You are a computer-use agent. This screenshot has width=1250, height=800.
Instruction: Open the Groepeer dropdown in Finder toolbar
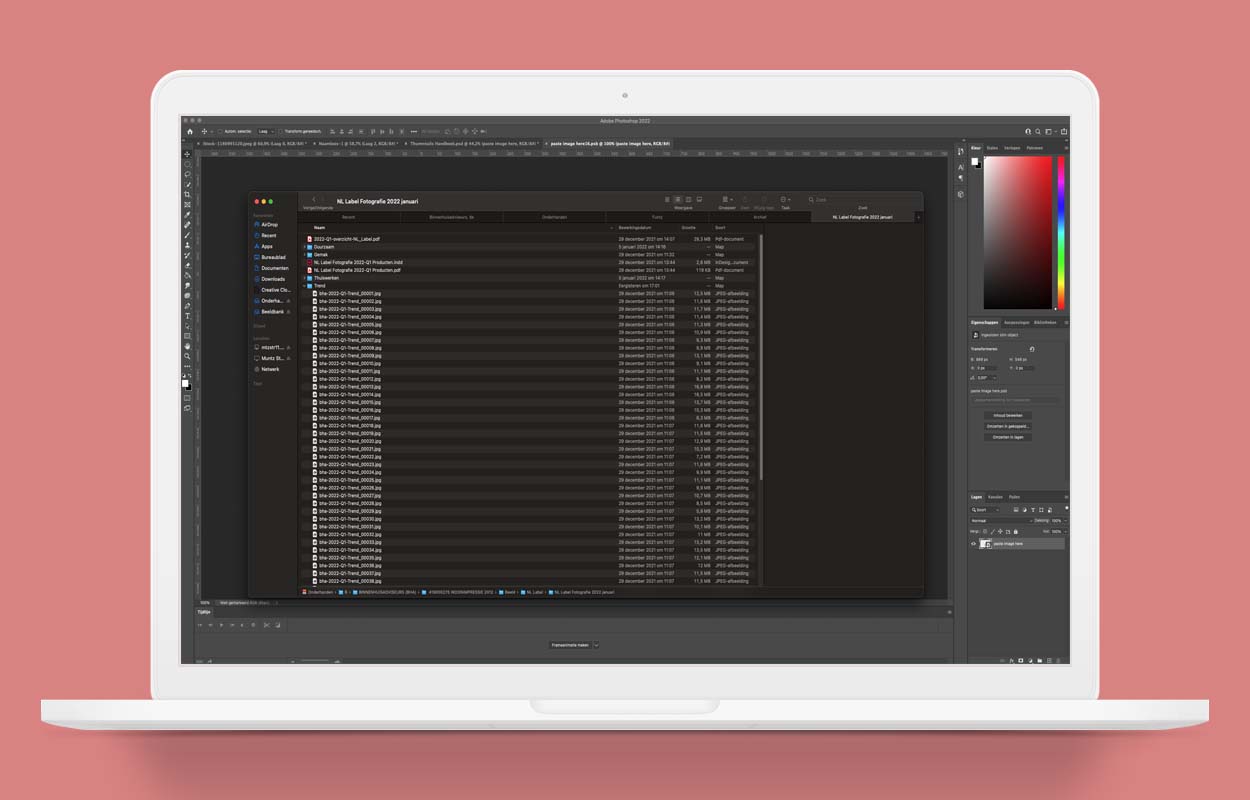[x=727, y=199]
